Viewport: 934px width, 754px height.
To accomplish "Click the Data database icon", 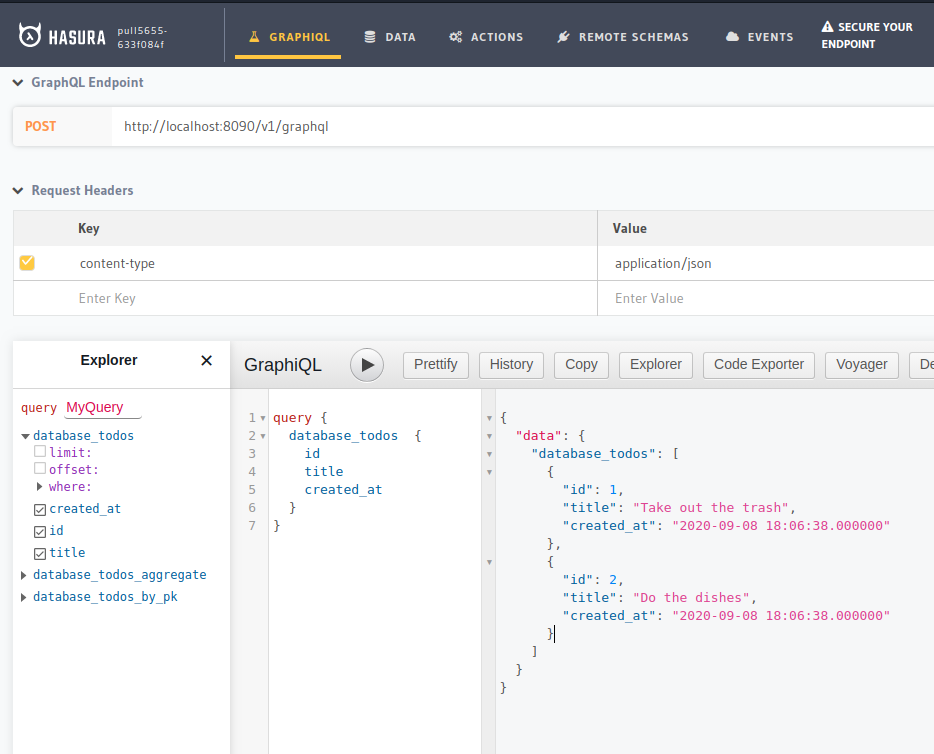I will click(370, 37).
